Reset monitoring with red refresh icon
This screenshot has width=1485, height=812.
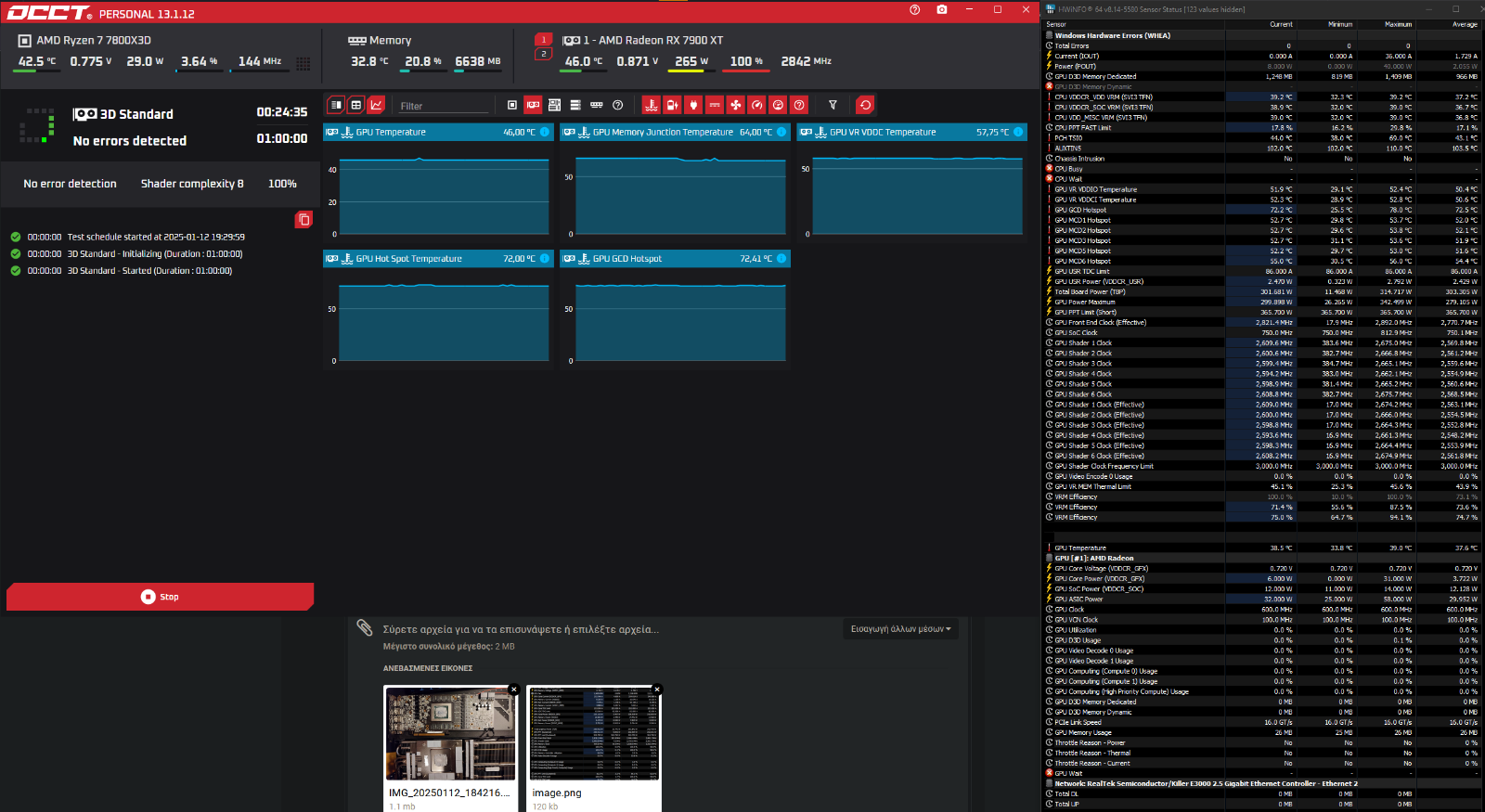865,105
